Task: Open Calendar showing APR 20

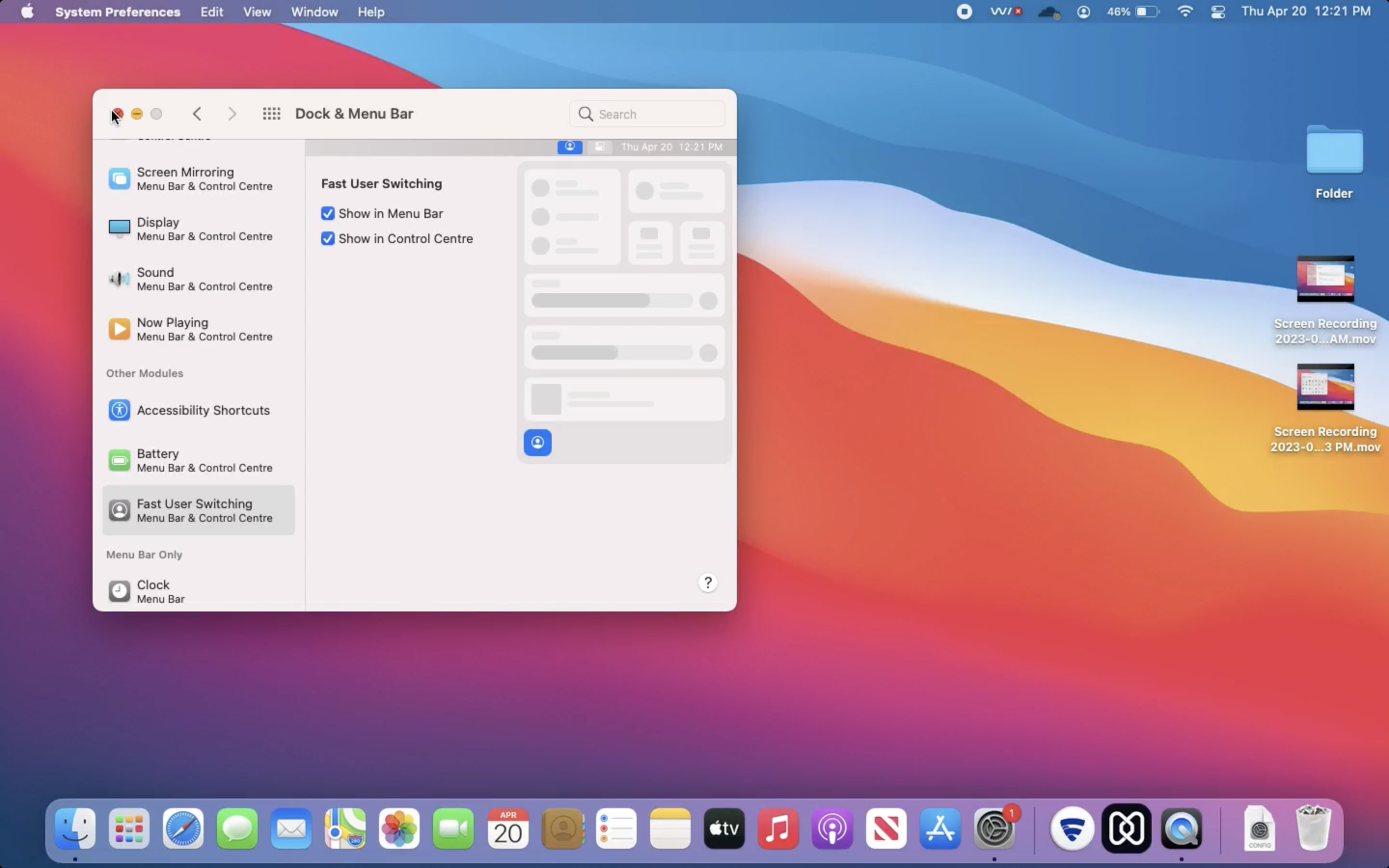Action: point(507,828)
